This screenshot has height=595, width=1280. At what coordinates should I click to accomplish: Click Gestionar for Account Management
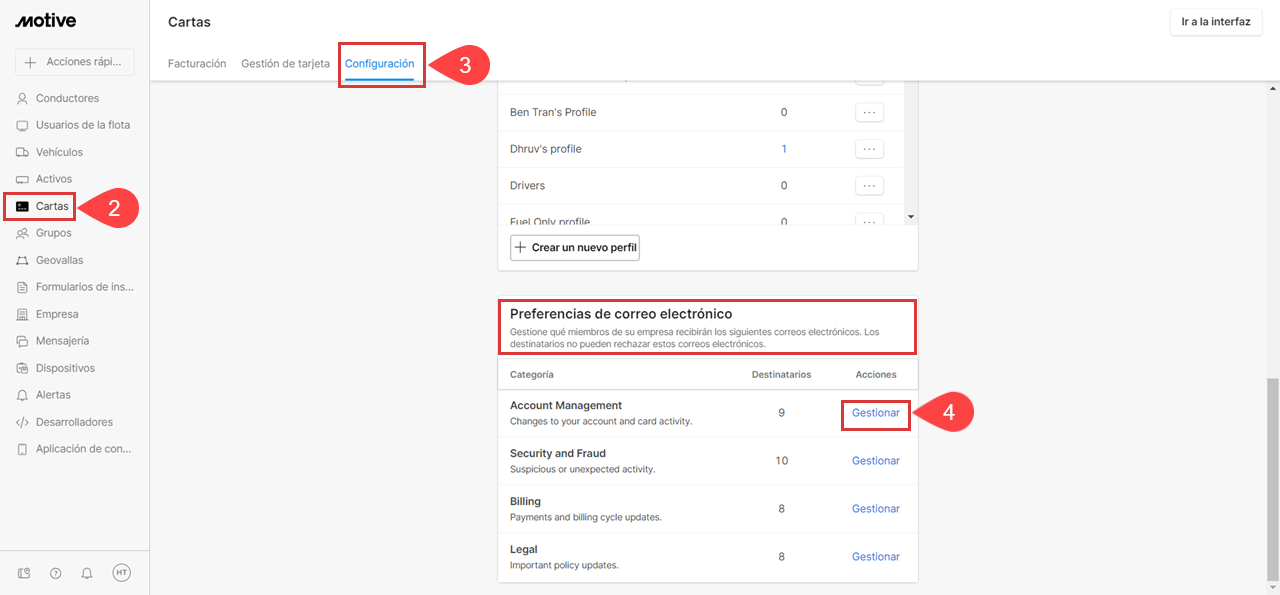875,413
